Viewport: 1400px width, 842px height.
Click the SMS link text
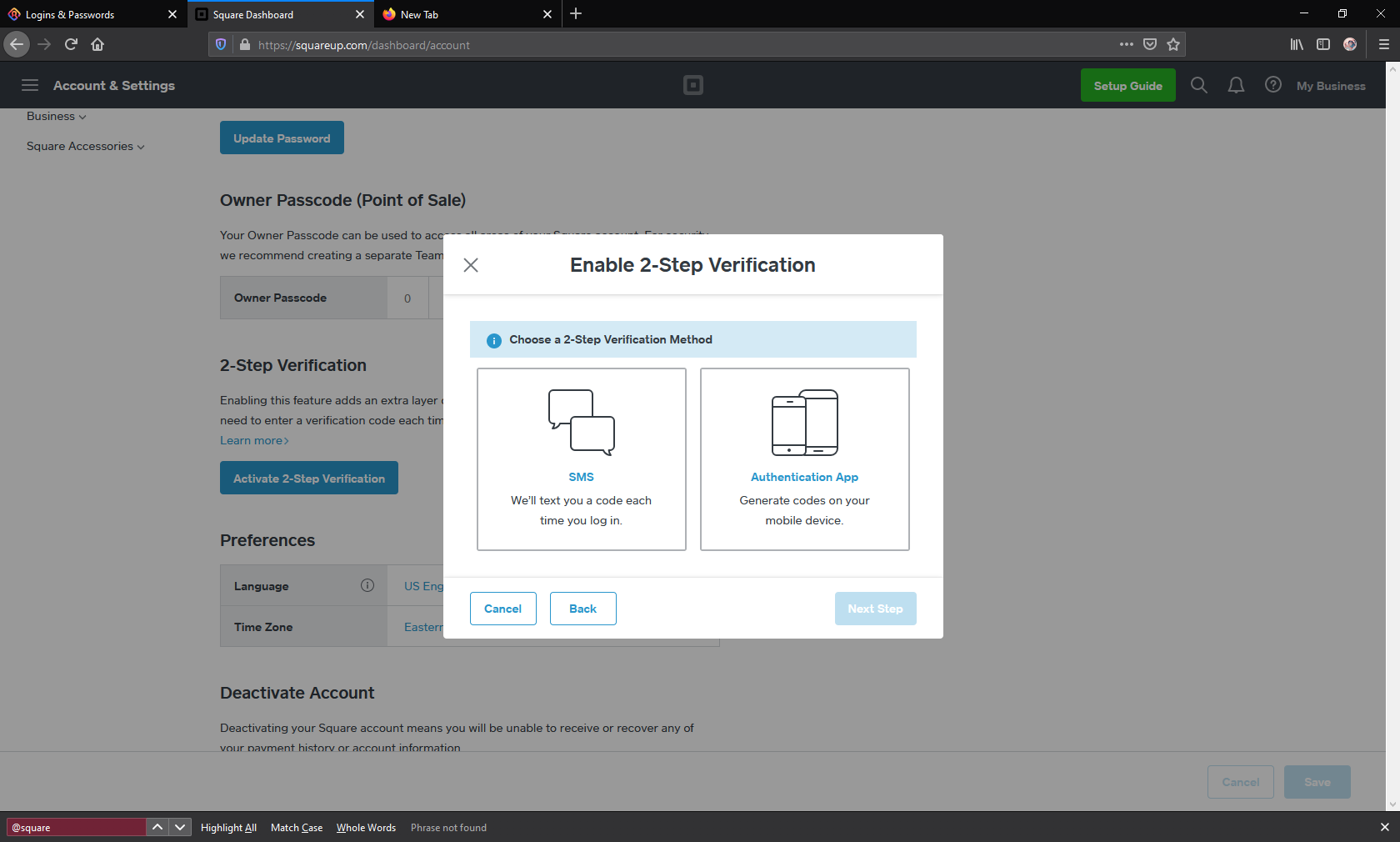click(x=582, y=477)
